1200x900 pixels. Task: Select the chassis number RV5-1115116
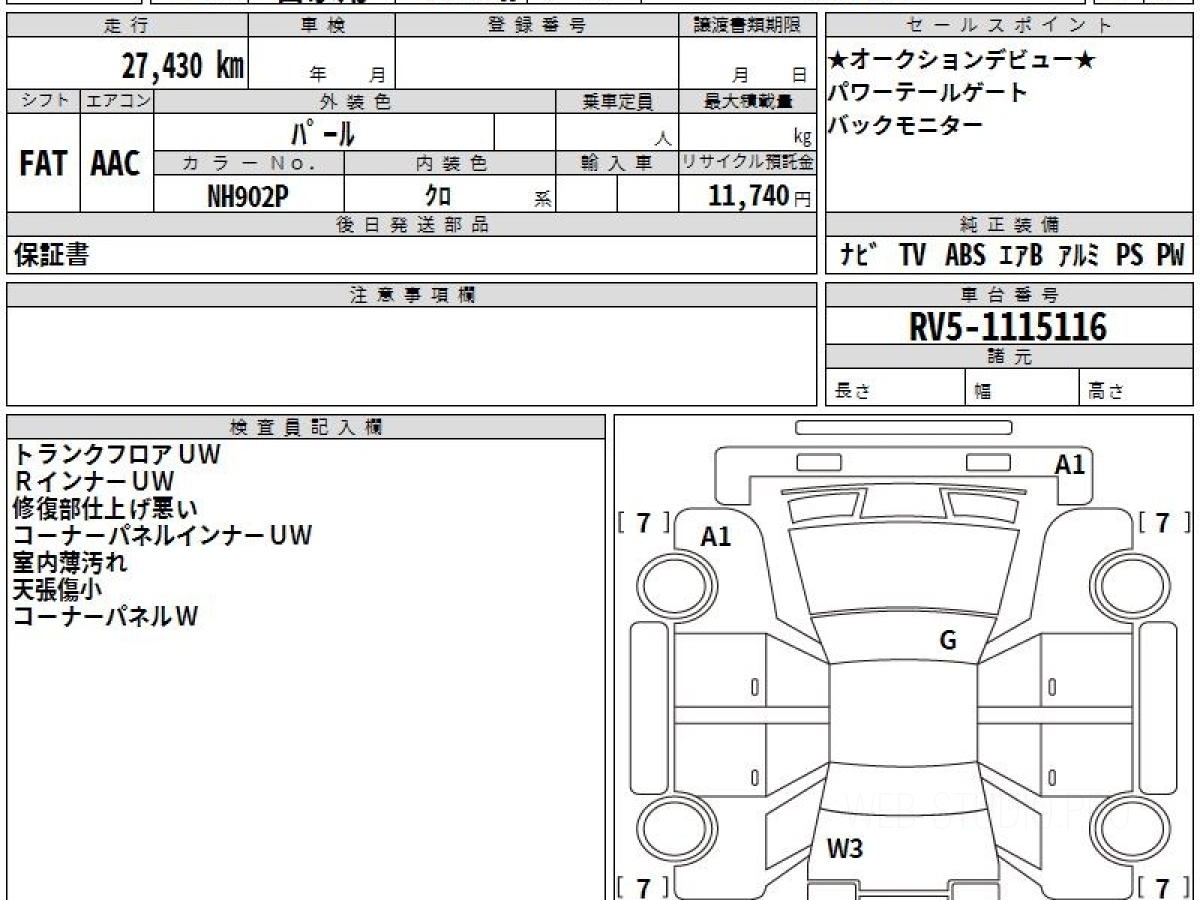pyautogui.click(x=1008, y=326)
